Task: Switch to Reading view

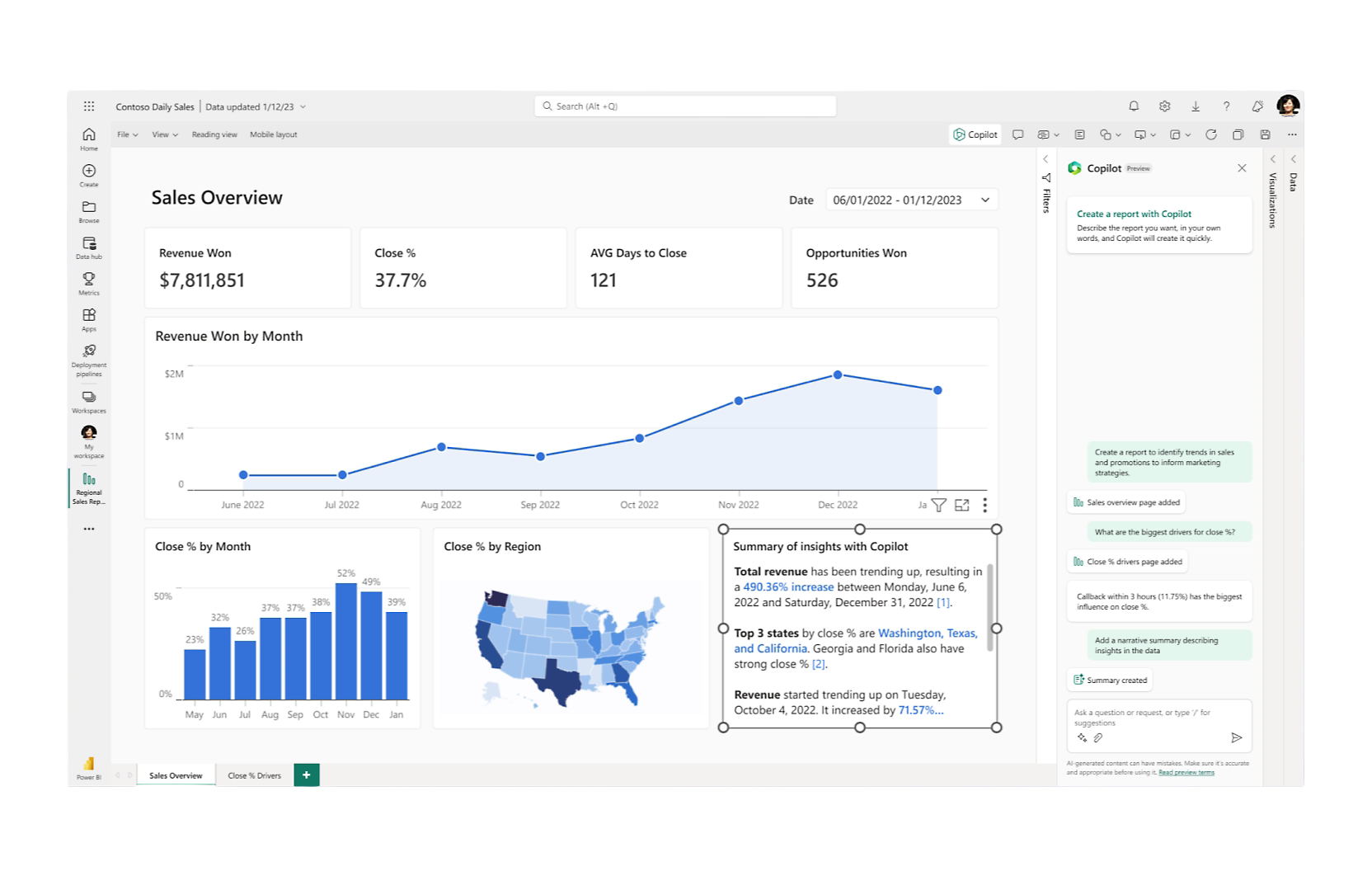Action: tap(214, 134)
